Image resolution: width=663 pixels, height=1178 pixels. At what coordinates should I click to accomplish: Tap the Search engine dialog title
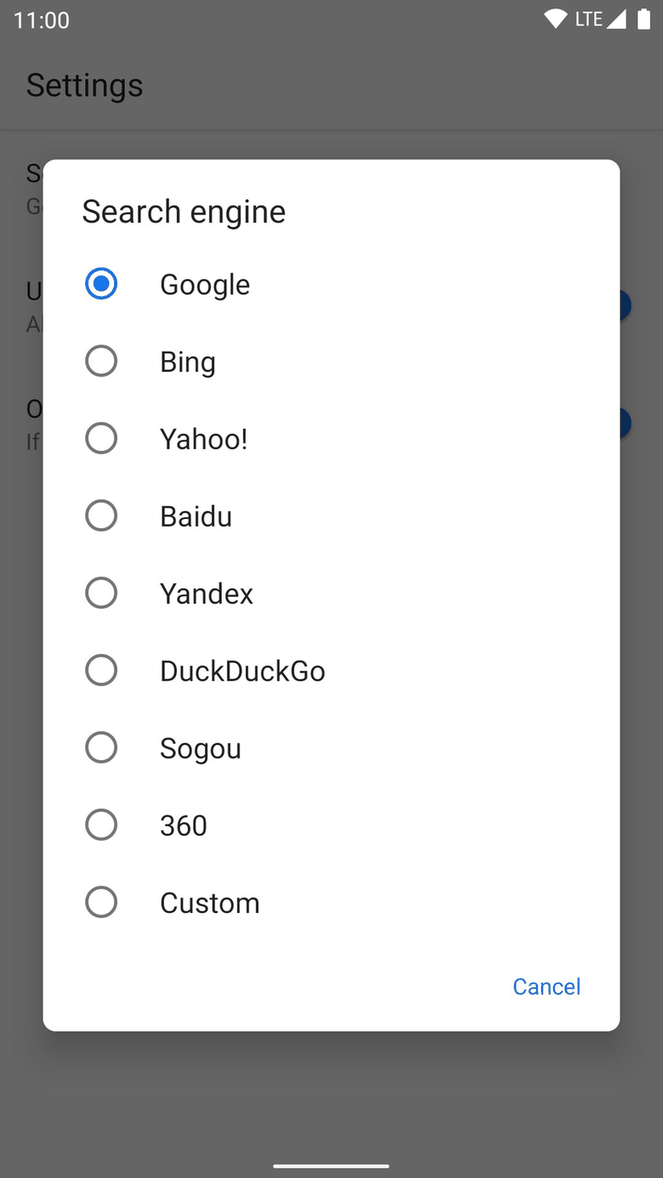point(183,211)
